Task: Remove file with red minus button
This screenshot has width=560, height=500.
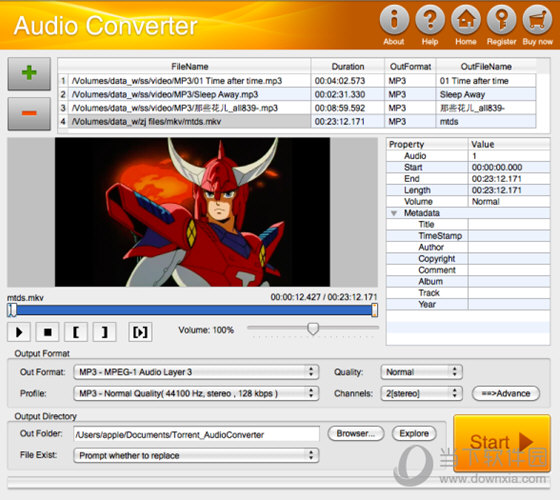Action: coord(29,114)
